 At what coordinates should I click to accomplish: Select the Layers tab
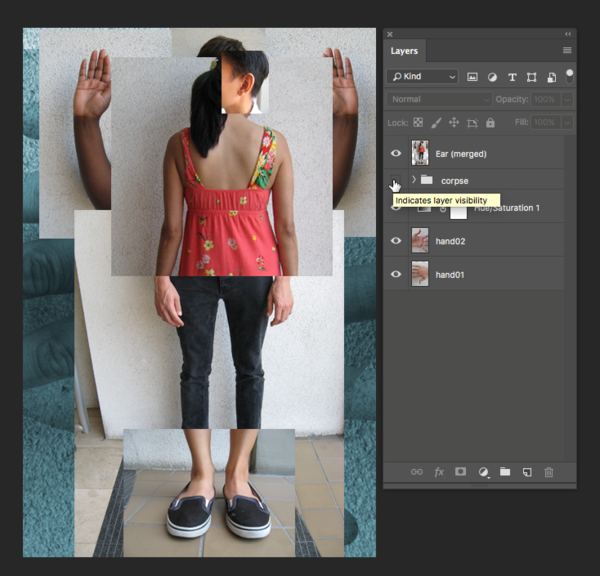coord(404,51)
